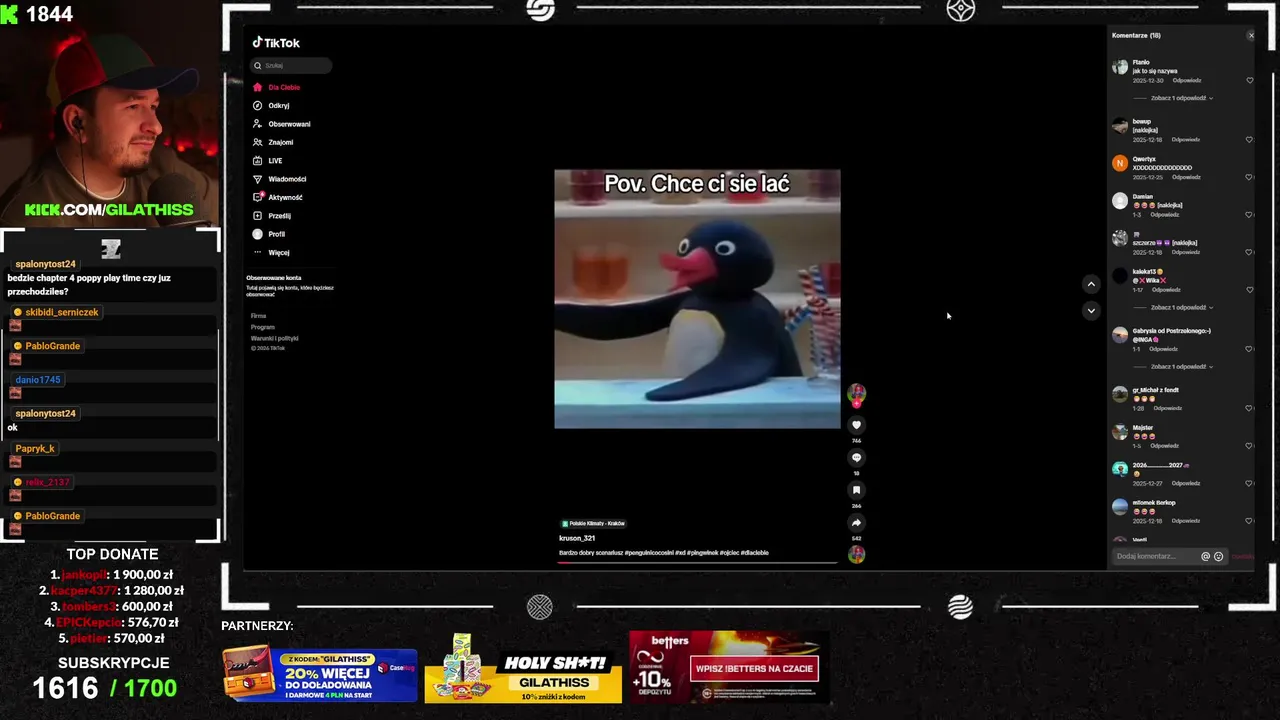This screenshot has height=720, width=1280.
Task: Reply to Majster's comment via Odpowiedz
Action: [1164, 446]
